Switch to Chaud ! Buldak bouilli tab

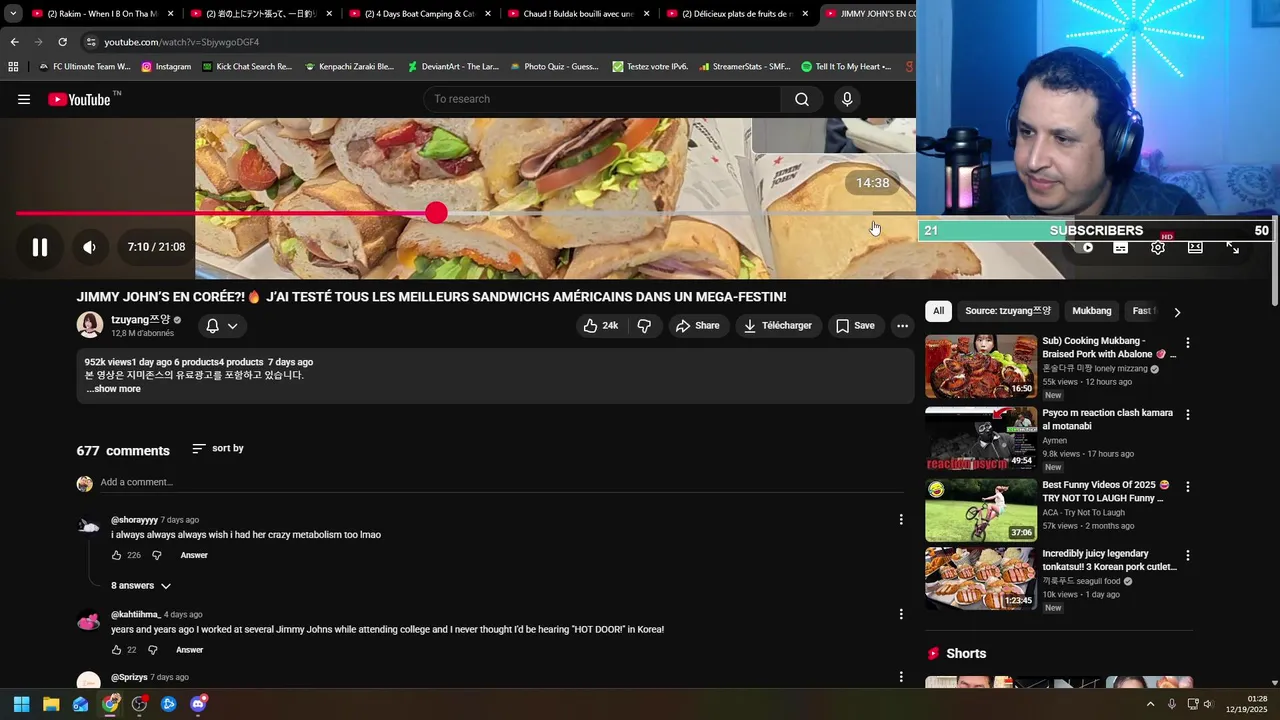coord(577,14)
